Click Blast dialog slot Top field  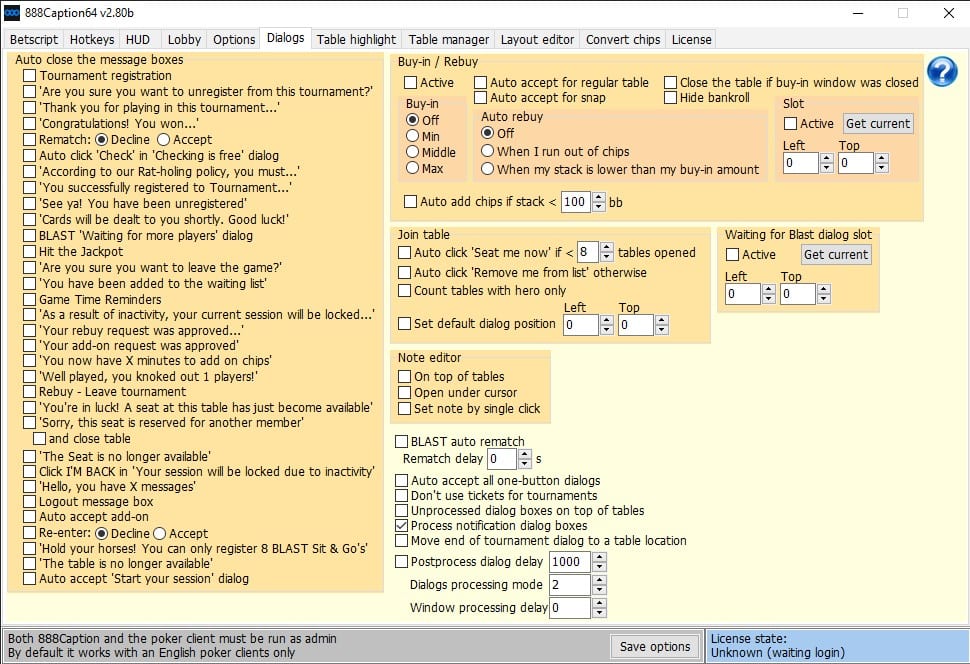click(798, 294)
